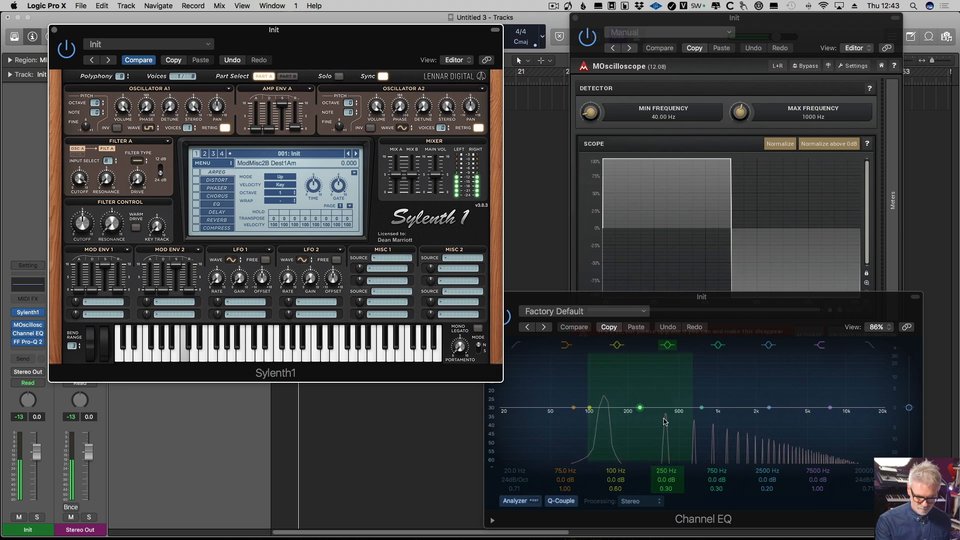
Task: Click link icon in Sylenth1 window header
Action: tap(486, 60)
